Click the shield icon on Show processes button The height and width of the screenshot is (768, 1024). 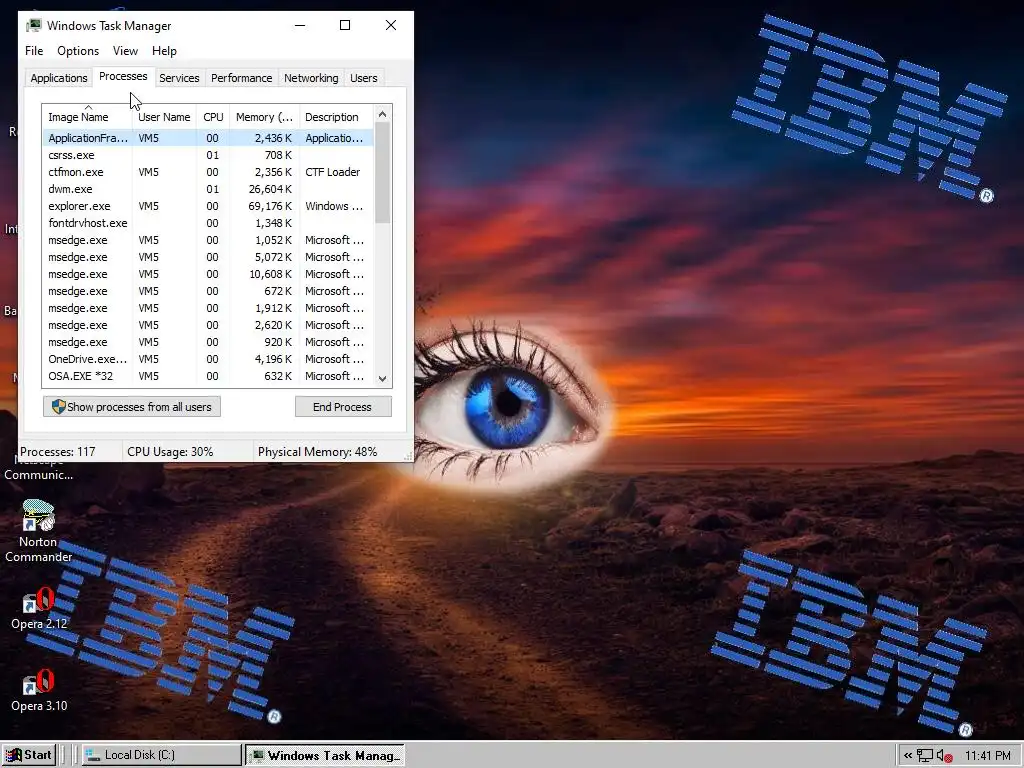[59, 407]
